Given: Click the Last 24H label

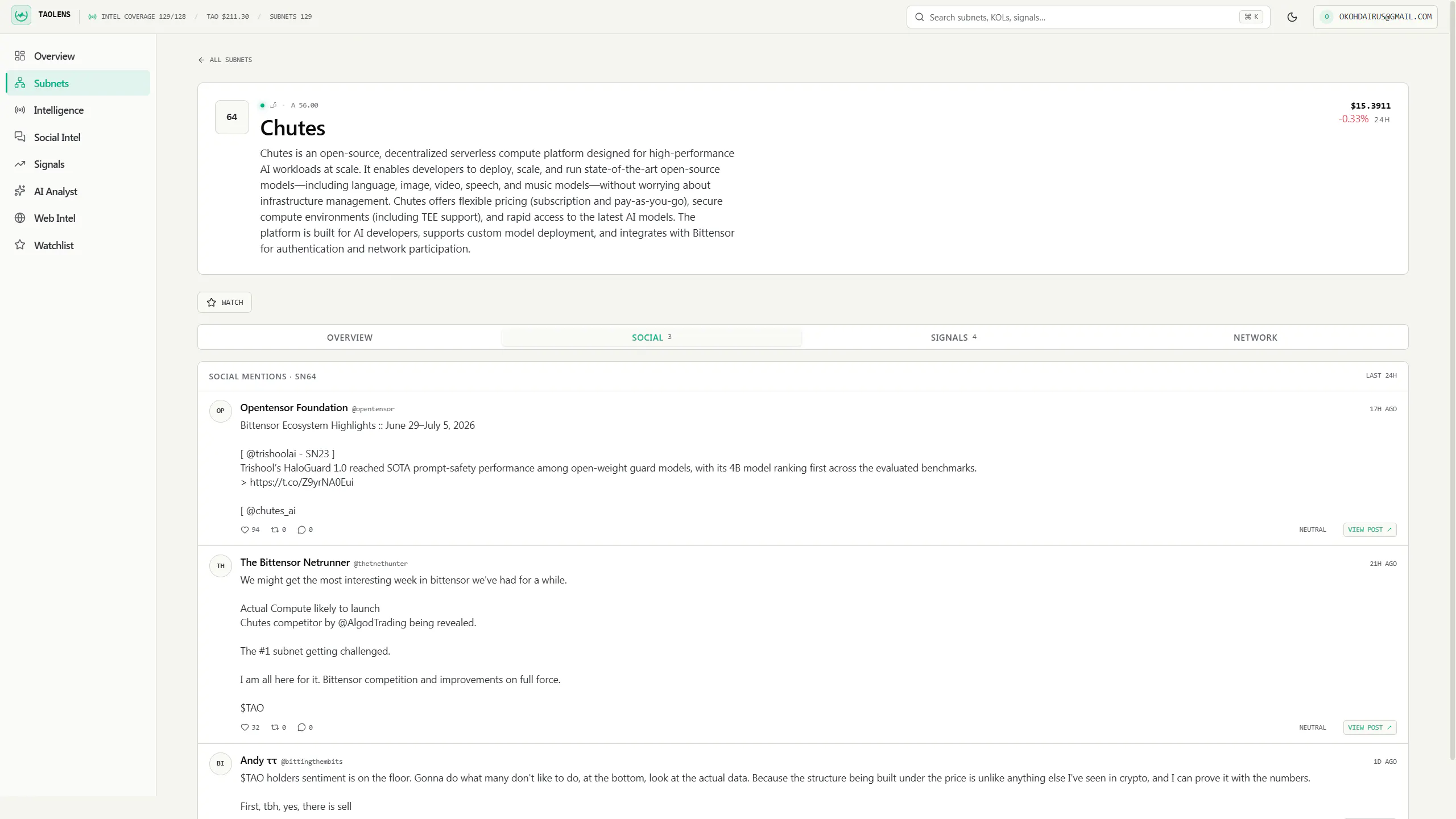Looking at the screenshot, I should click(x=1381, y=375).
